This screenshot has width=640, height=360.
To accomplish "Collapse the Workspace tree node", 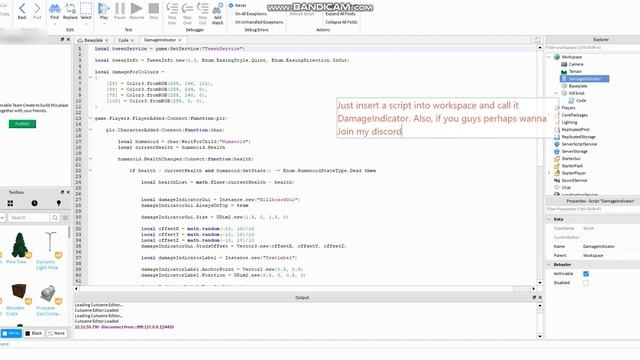I will [549, 57].
